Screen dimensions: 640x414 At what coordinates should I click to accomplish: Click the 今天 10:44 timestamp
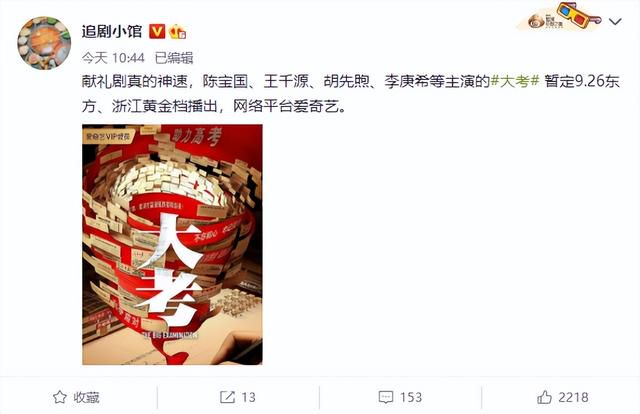[113, 58]
